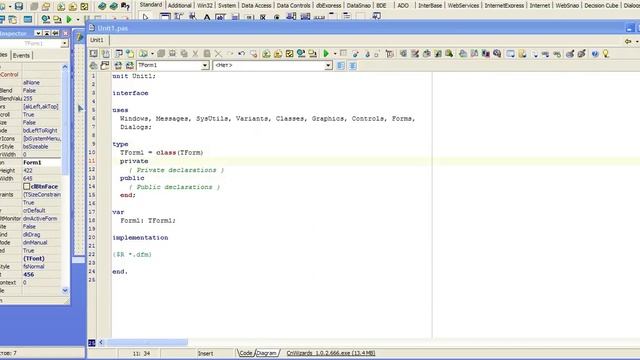Open the Data Controls palette tab

(x=293, y=5)
